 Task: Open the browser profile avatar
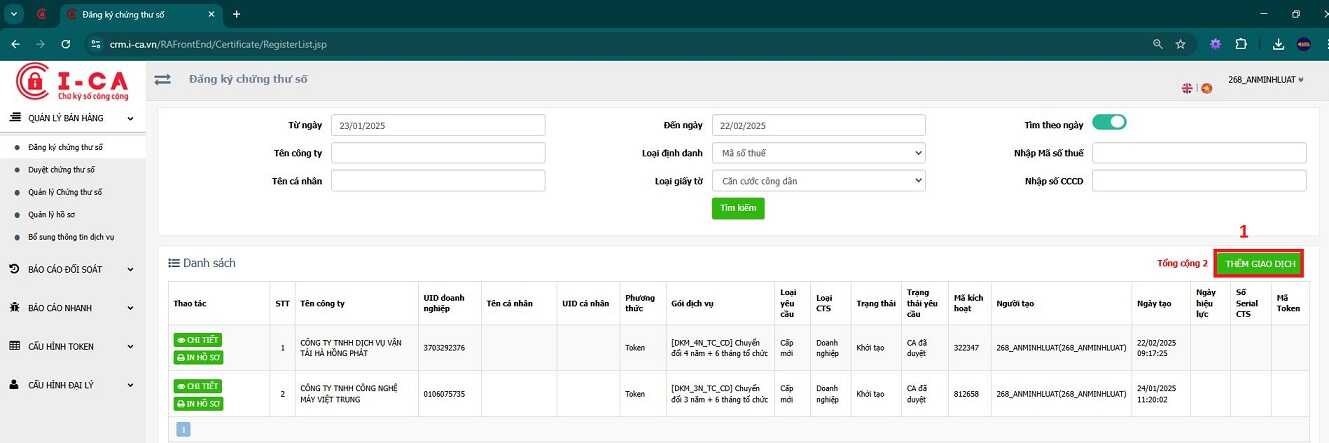tap(1304, 44)
